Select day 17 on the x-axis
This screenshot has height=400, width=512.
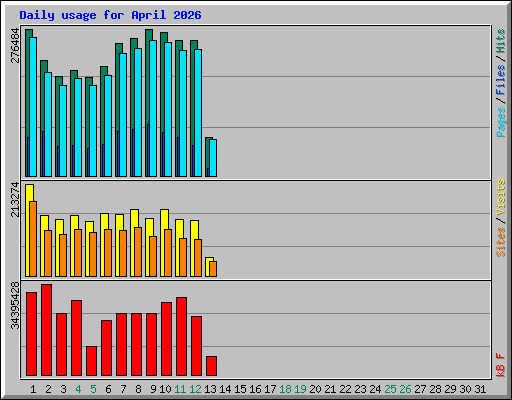point(270,389)
